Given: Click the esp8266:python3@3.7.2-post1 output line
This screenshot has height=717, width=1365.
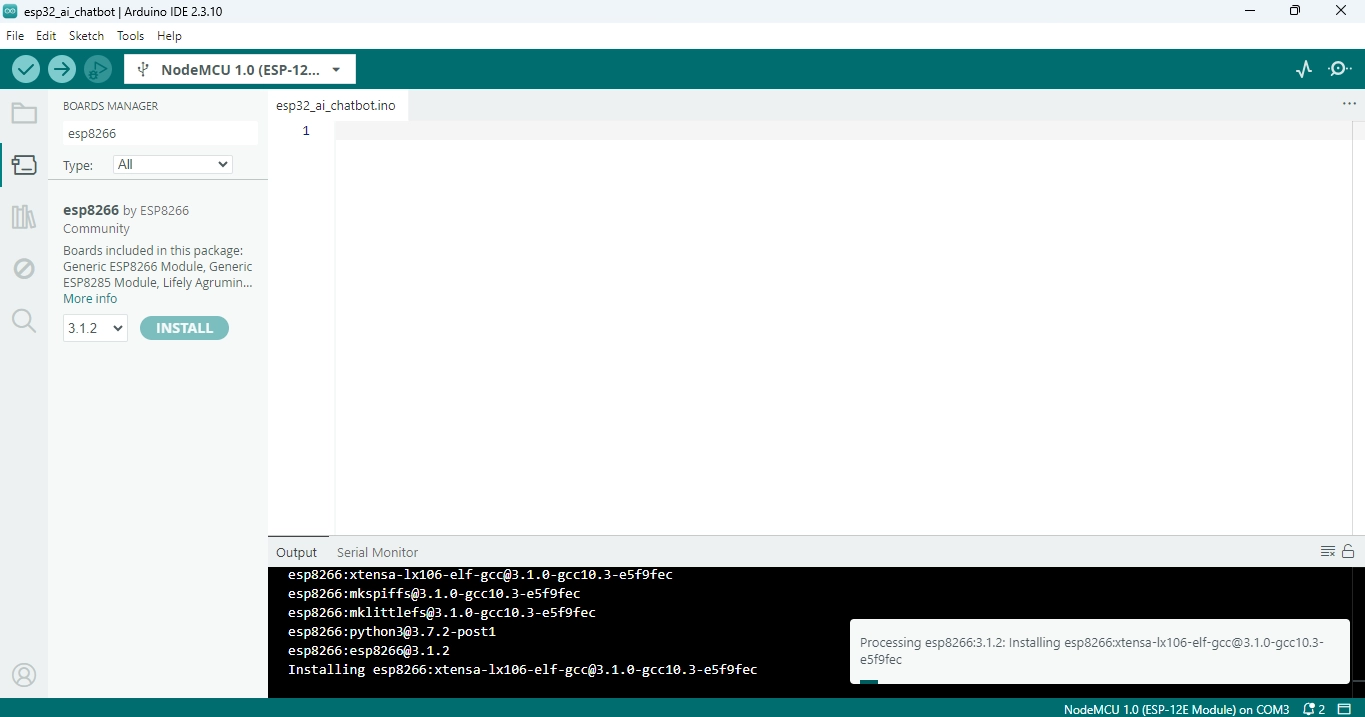Looking at the screenshot, I should click(x=392, y=632).
